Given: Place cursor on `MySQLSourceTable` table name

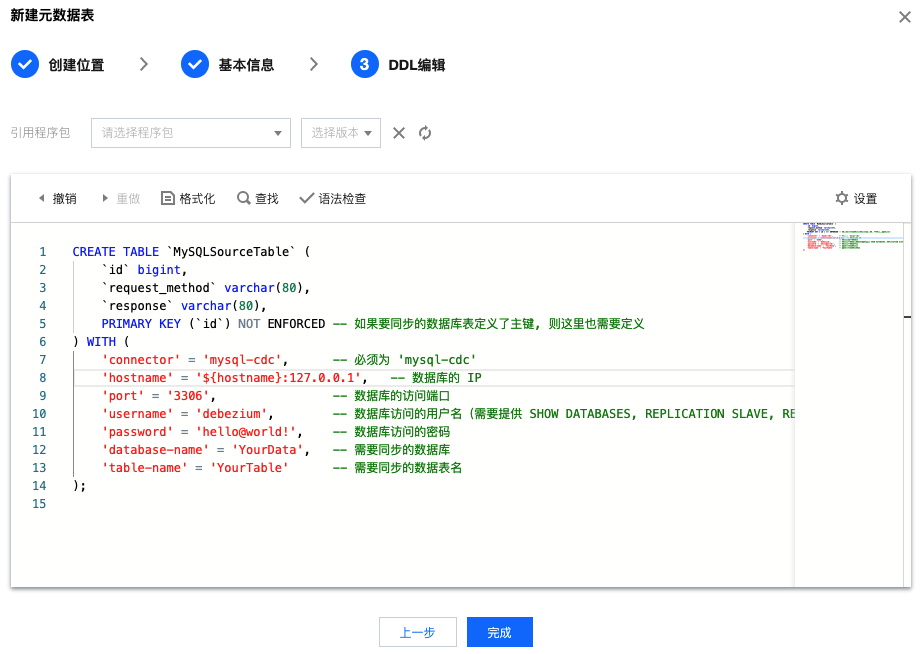Looking at the screenshot, I should (231, 252).
